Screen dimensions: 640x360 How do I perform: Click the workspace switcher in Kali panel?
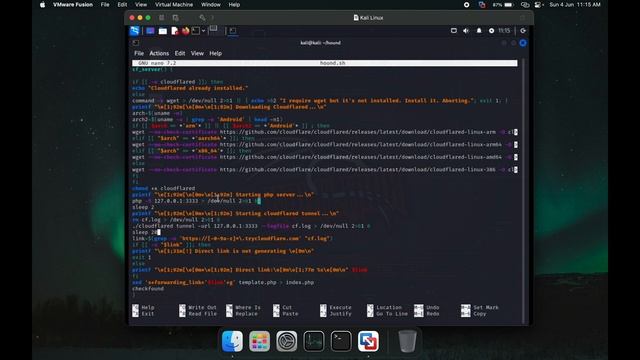click(x=213, y=30)
